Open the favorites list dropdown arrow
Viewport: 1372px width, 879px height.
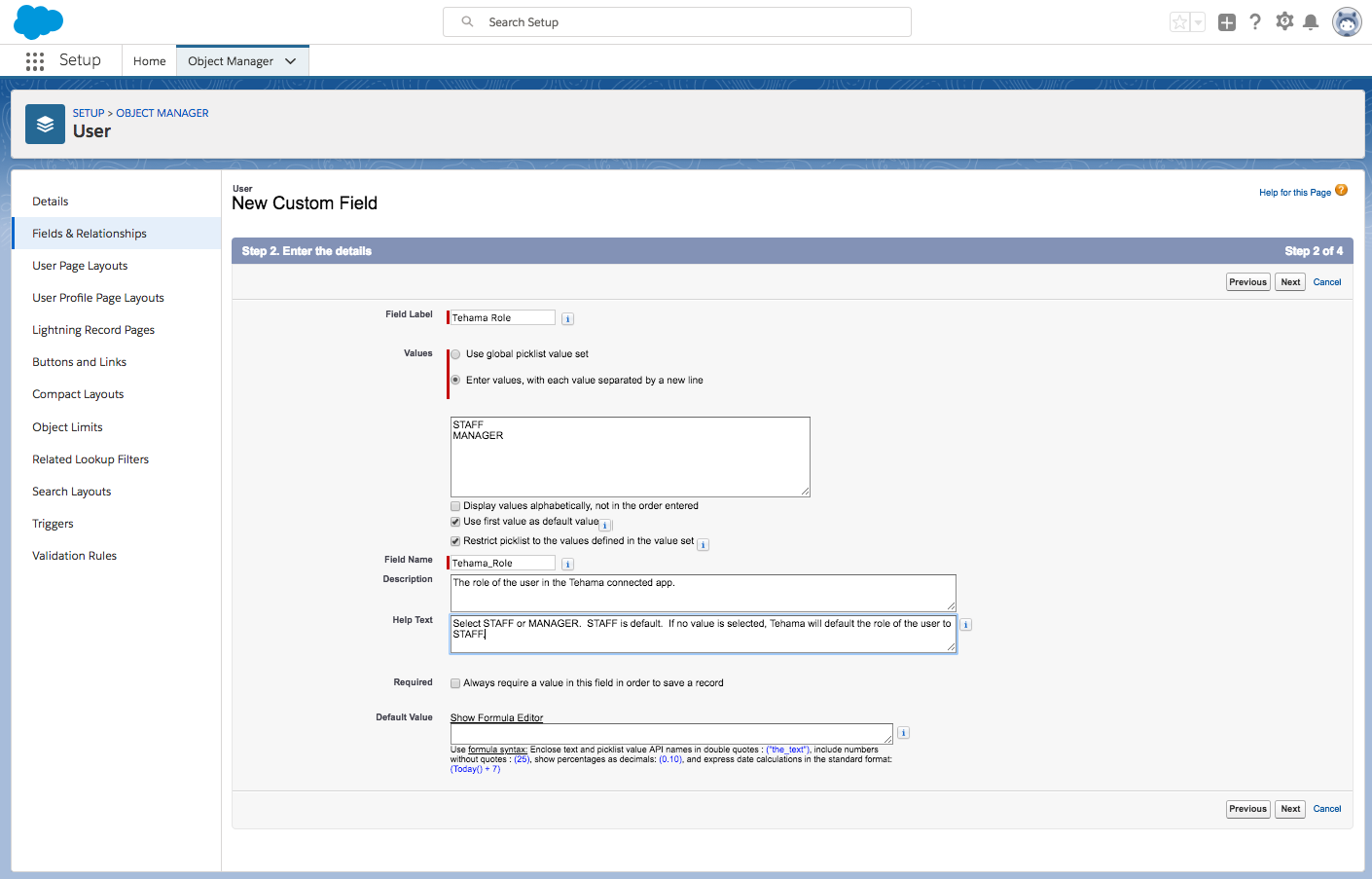point(1199,22)
